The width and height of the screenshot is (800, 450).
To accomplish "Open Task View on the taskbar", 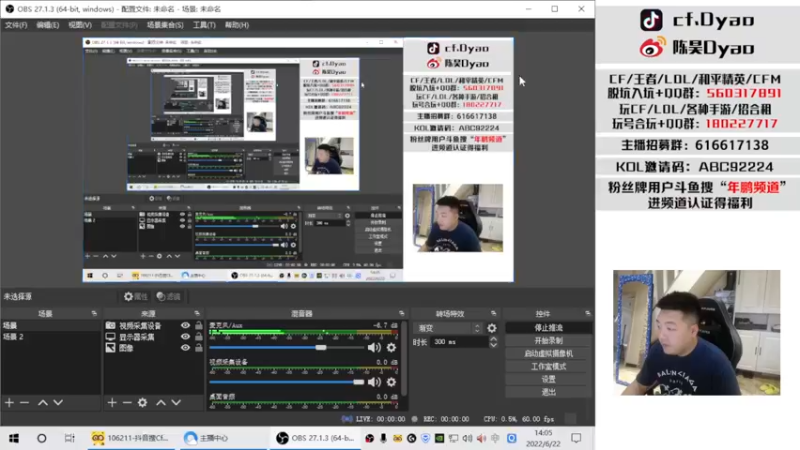I will pyautogui.click(x=69, y=438).
